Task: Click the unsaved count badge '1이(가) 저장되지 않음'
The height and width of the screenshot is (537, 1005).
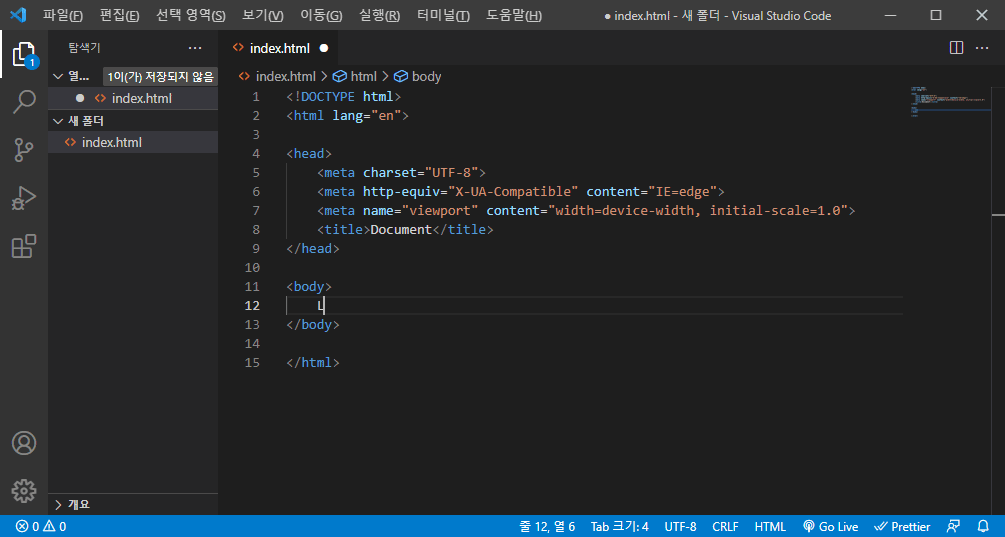Action: [x=160, y=77]
